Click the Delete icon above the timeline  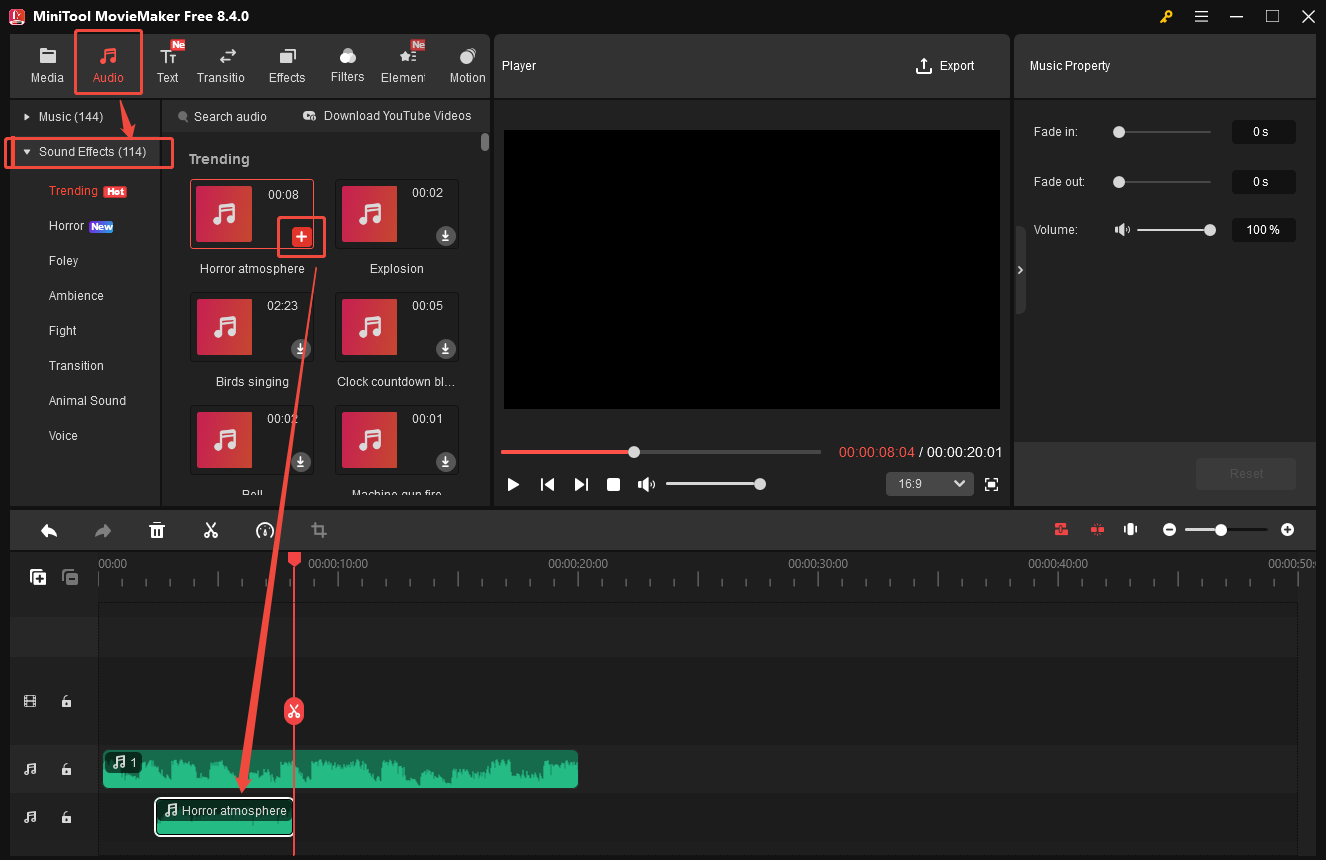coord(157,530)
